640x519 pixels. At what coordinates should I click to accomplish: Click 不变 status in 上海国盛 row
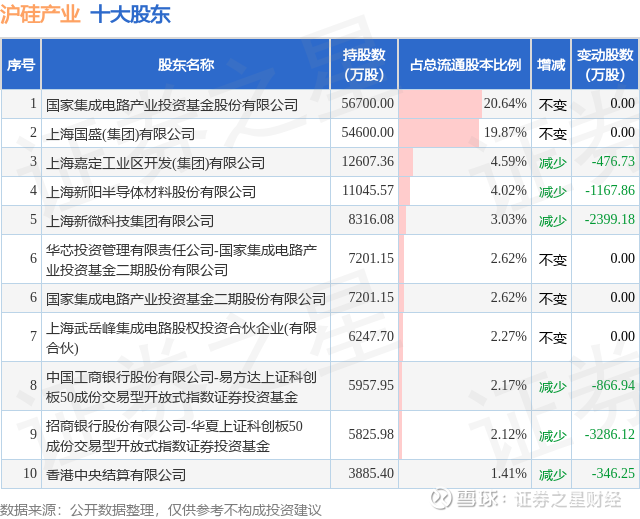coord(552,133)
